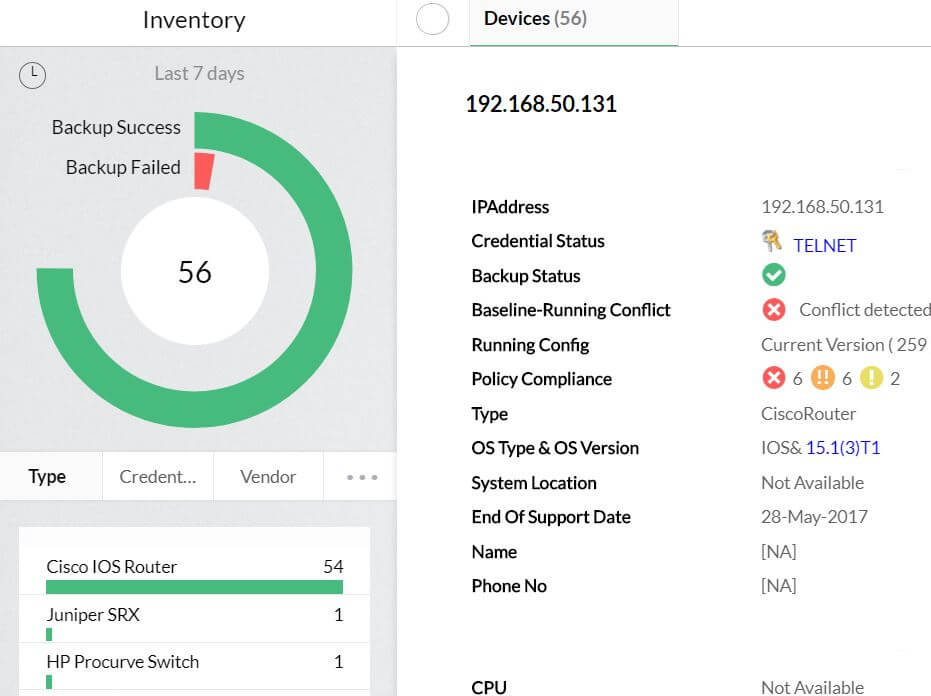Click the circle icon beside the Devices tab
The height and width of the screenshot is (696, 931).
(433, 19)
